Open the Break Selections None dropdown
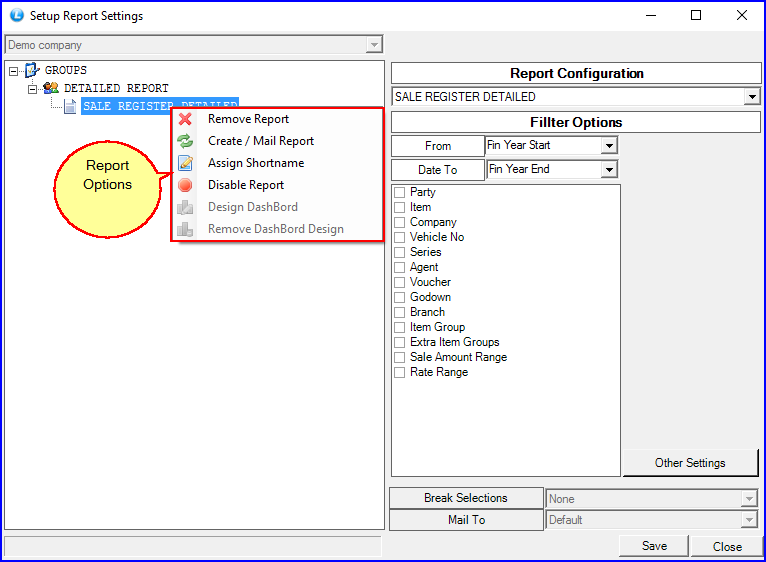The image size is (766, 562). point(749,499)
